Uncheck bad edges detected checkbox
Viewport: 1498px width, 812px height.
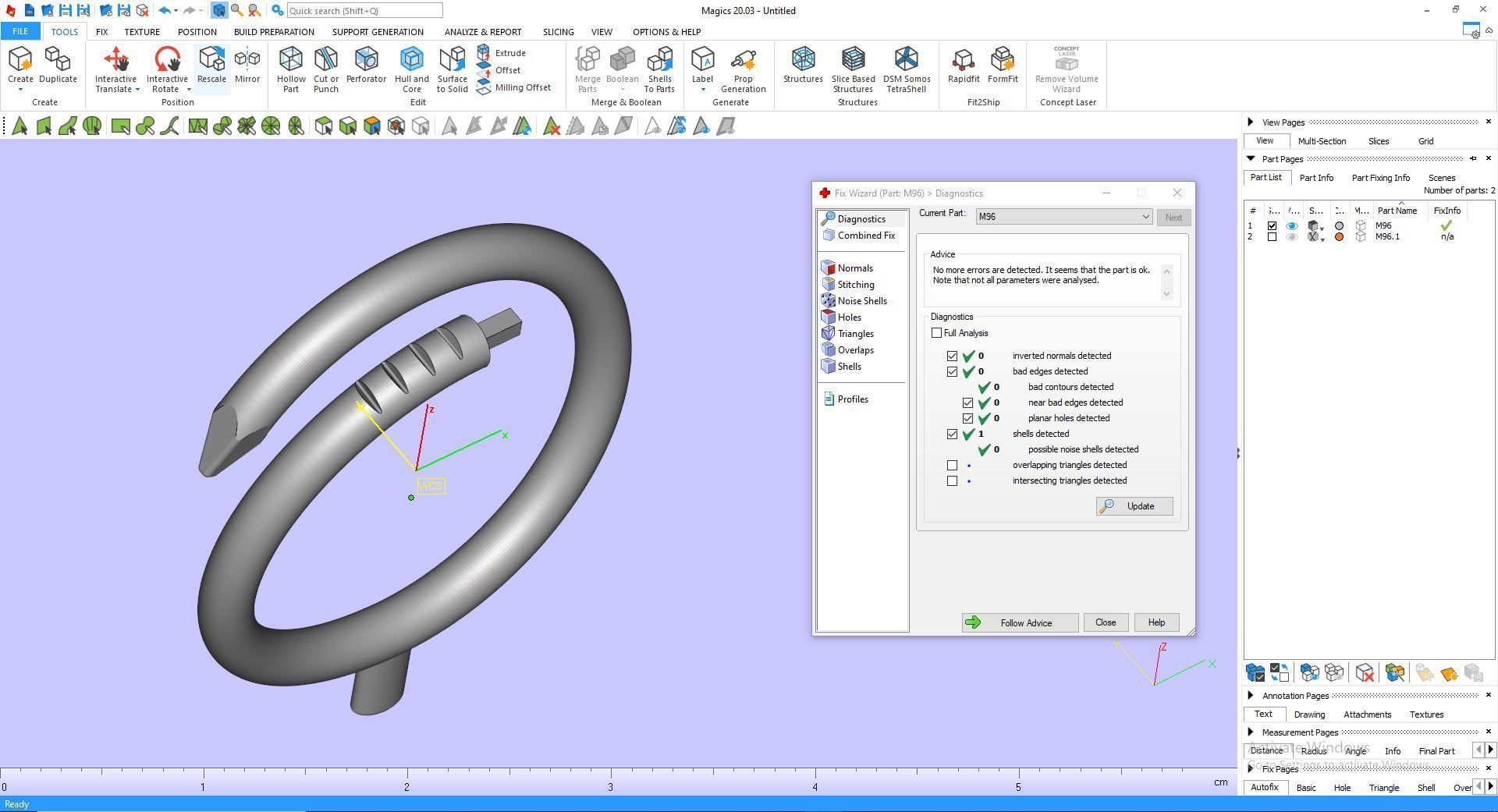(x=952, y=371)
